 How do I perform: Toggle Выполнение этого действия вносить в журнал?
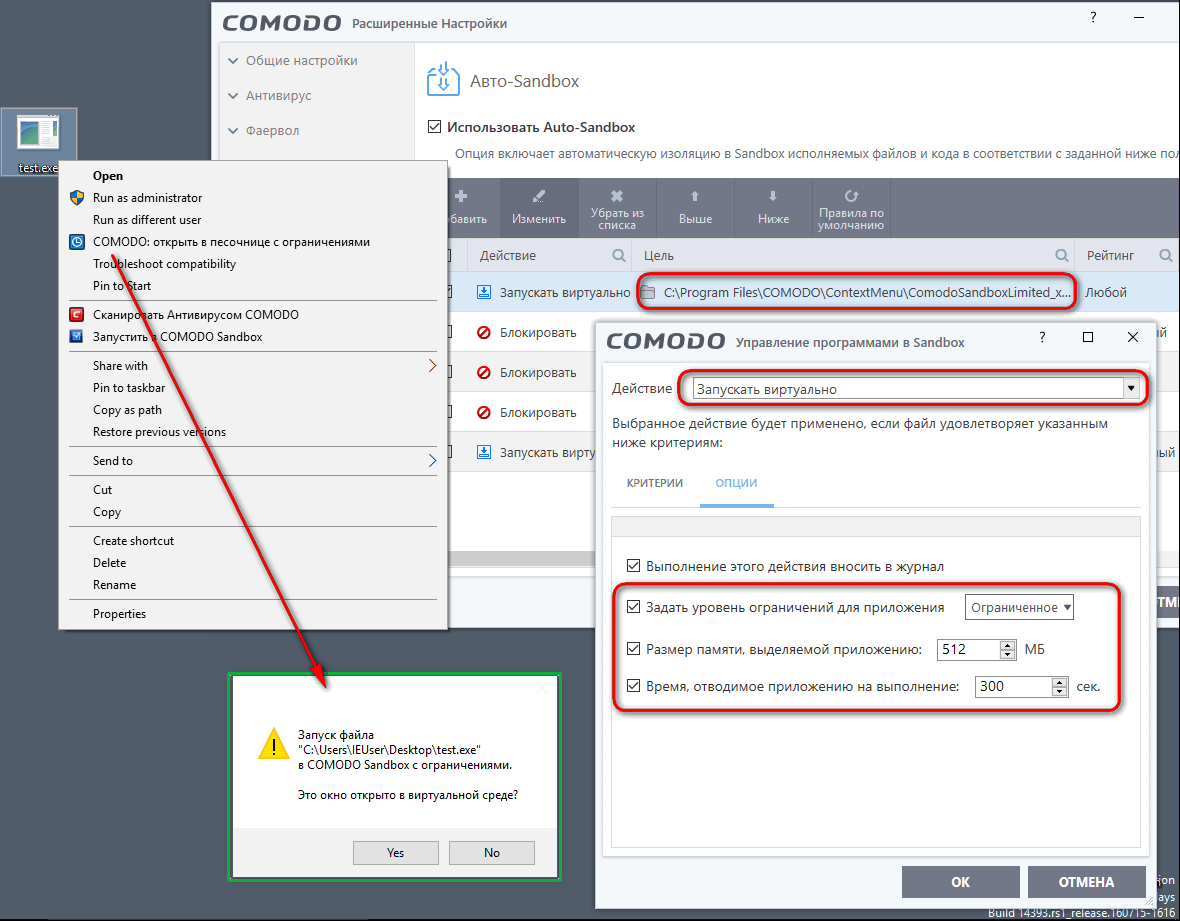coord(634,566)
